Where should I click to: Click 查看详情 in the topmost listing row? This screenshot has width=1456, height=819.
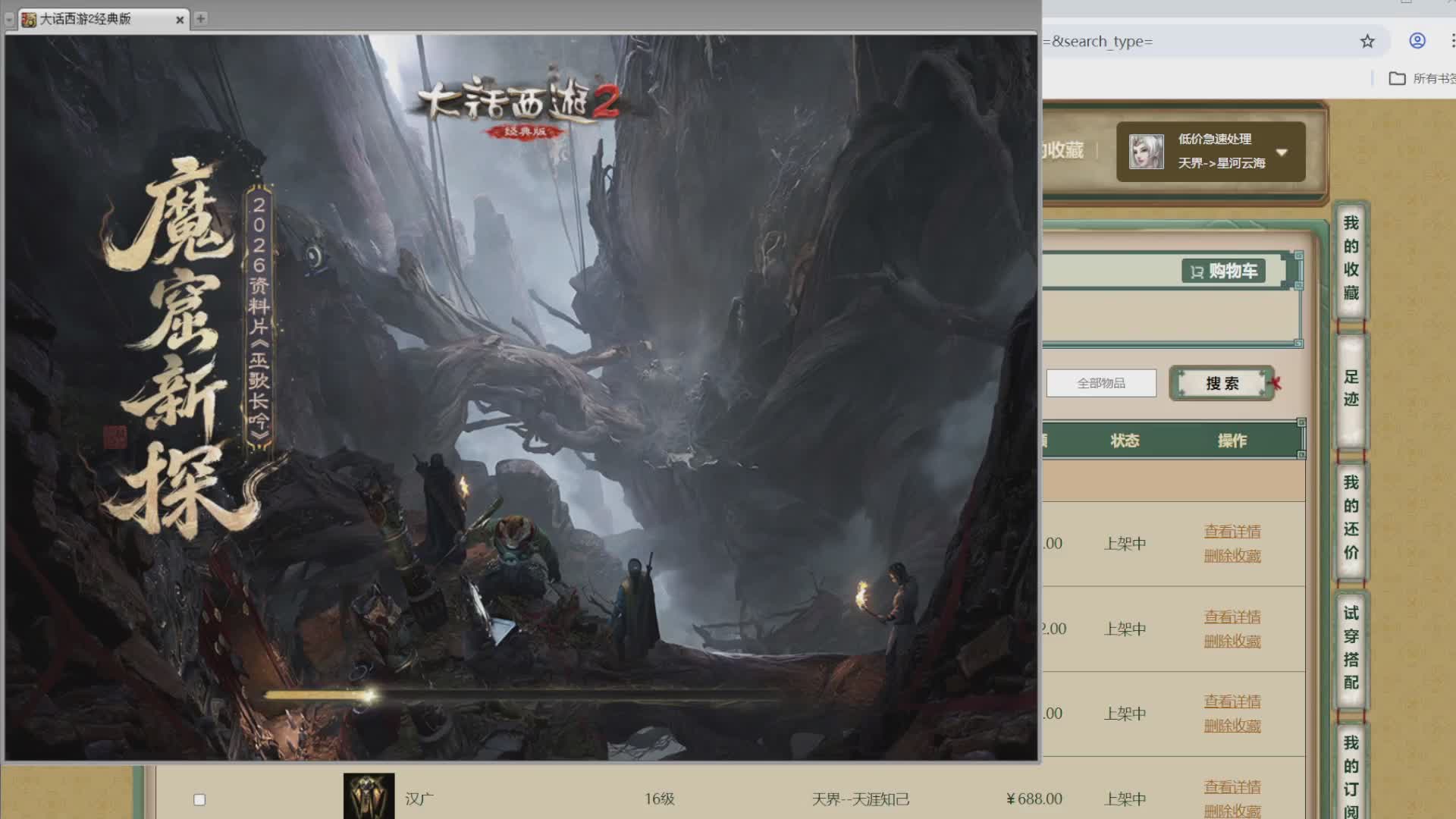(x=1232, y=532)
